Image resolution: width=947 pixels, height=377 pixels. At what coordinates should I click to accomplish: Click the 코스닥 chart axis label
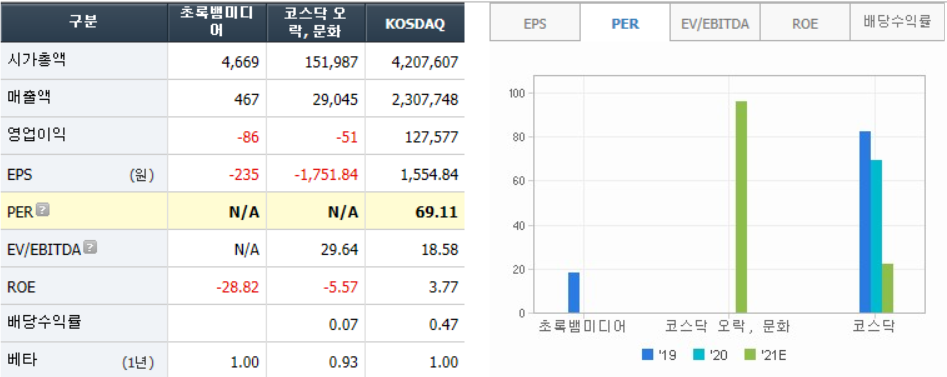coord(873,327)
